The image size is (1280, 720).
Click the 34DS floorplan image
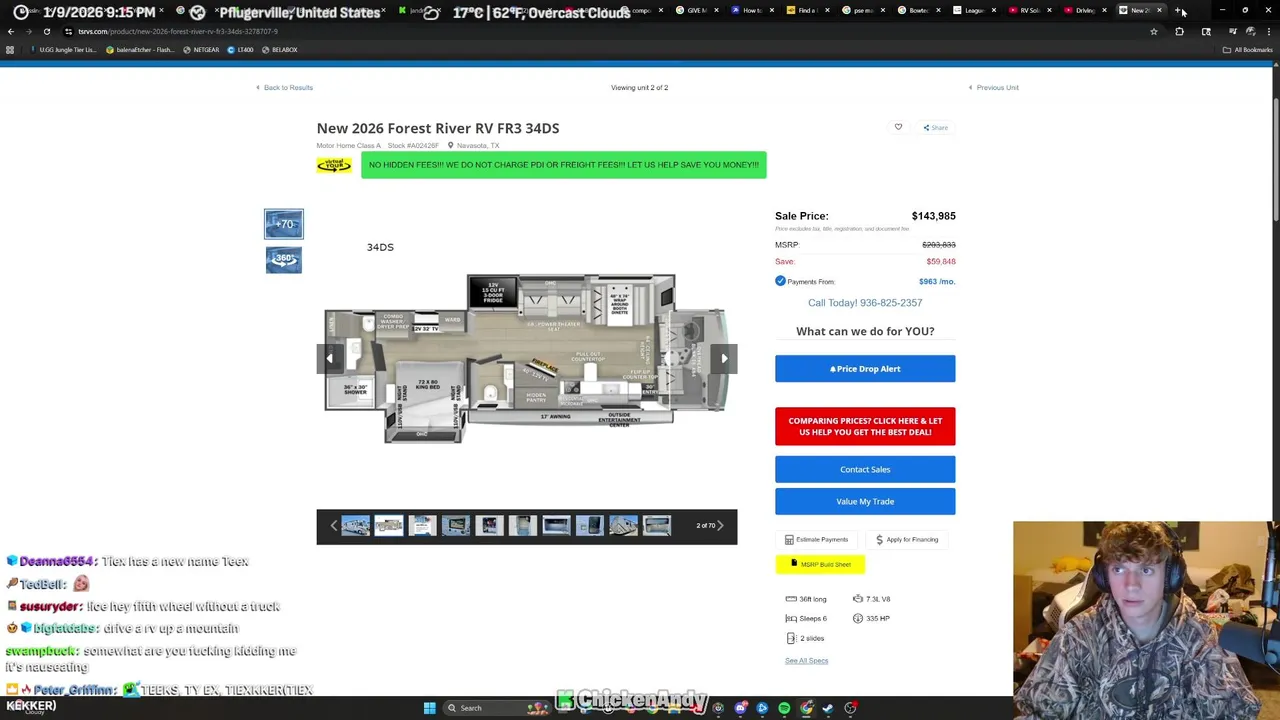coord(527,358)
